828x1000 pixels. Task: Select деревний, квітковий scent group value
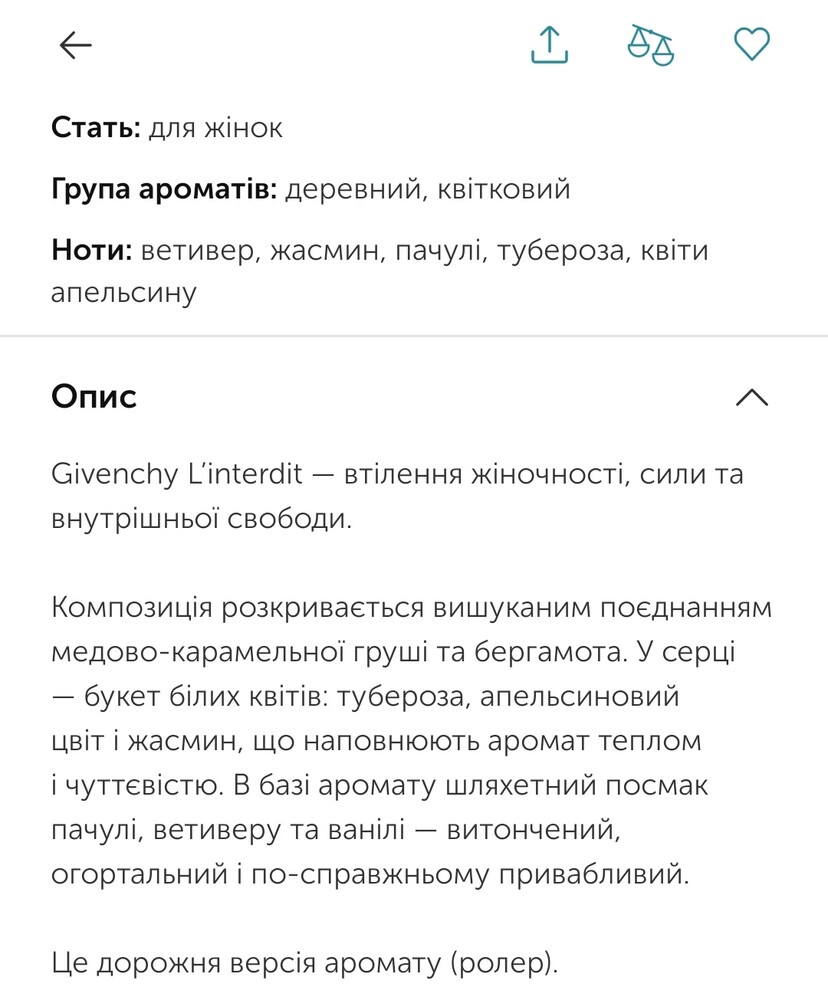click(x=427, y=189)
